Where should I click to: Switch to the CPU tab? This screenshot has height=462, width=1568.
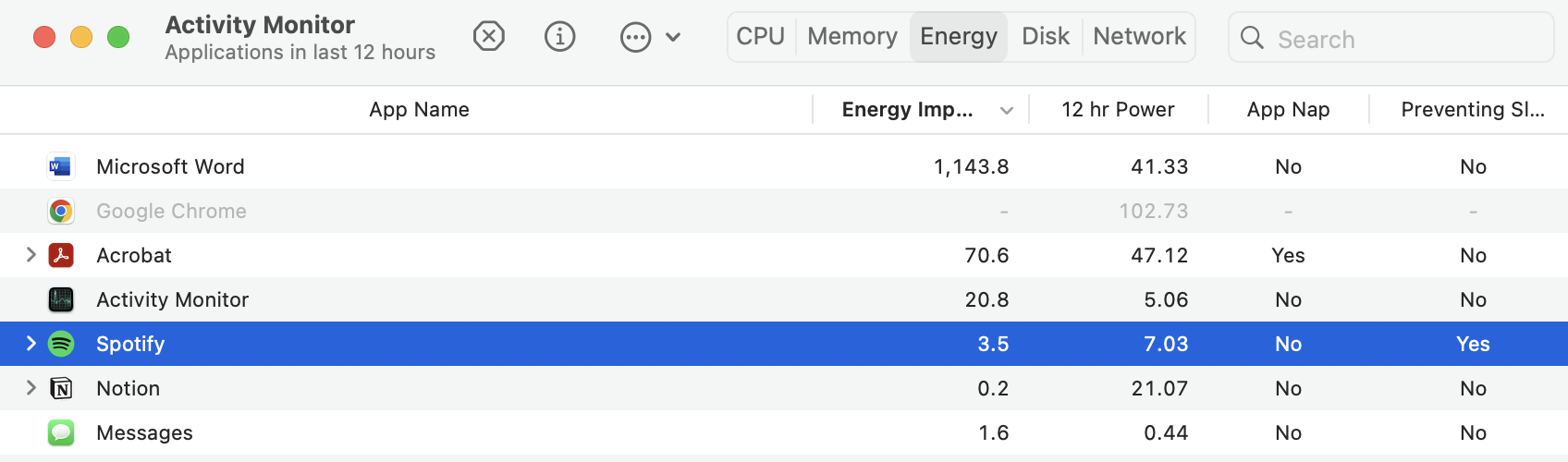(x=760, y=37)
